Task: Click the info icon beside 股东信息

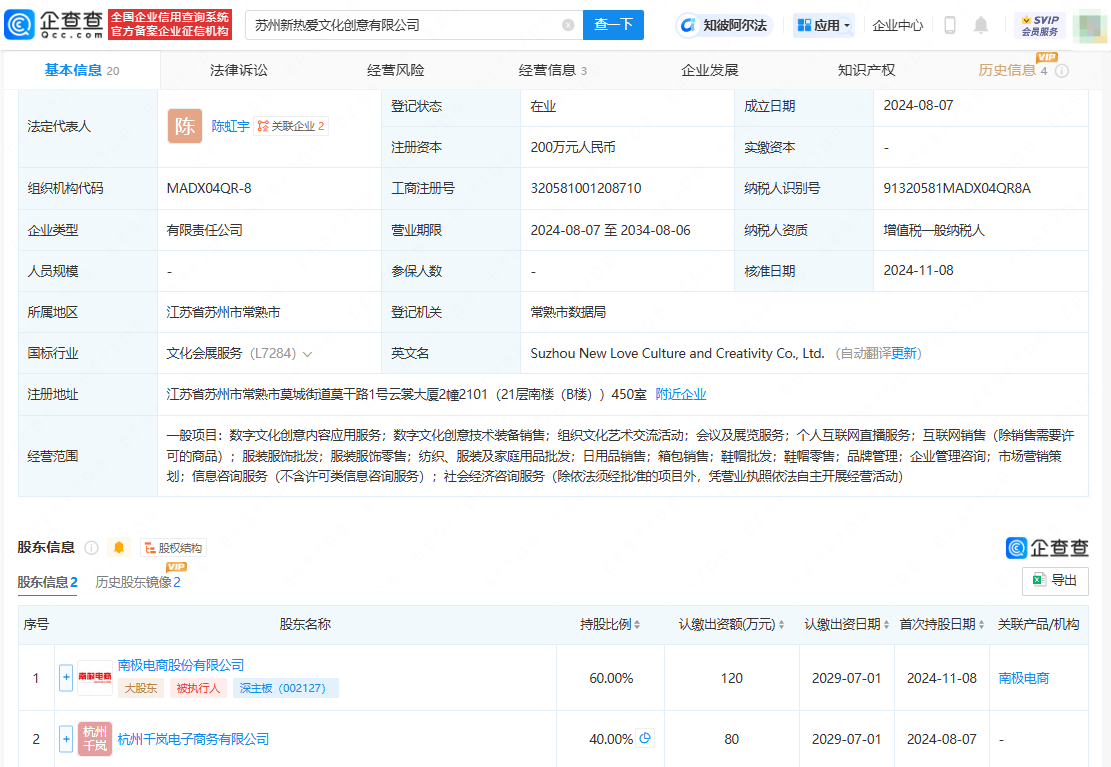Action: 90,547
